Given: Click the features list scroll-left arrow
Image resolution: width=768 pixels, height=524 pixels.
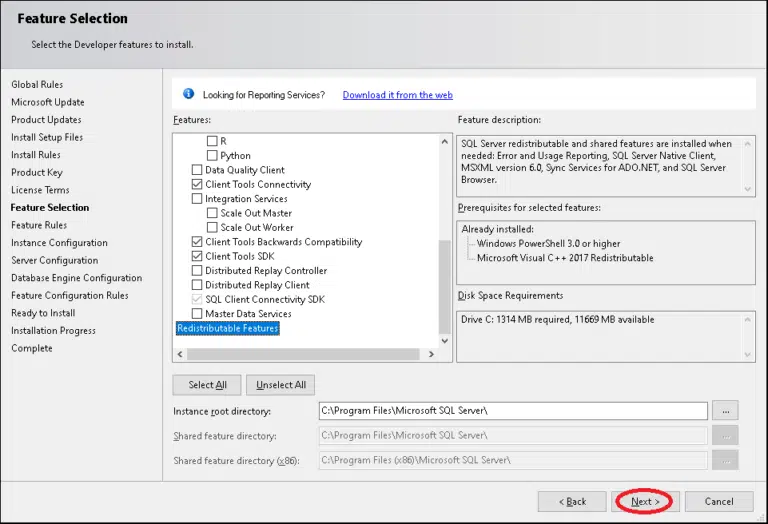Looking at the screenshot, I should click(180, 354).
